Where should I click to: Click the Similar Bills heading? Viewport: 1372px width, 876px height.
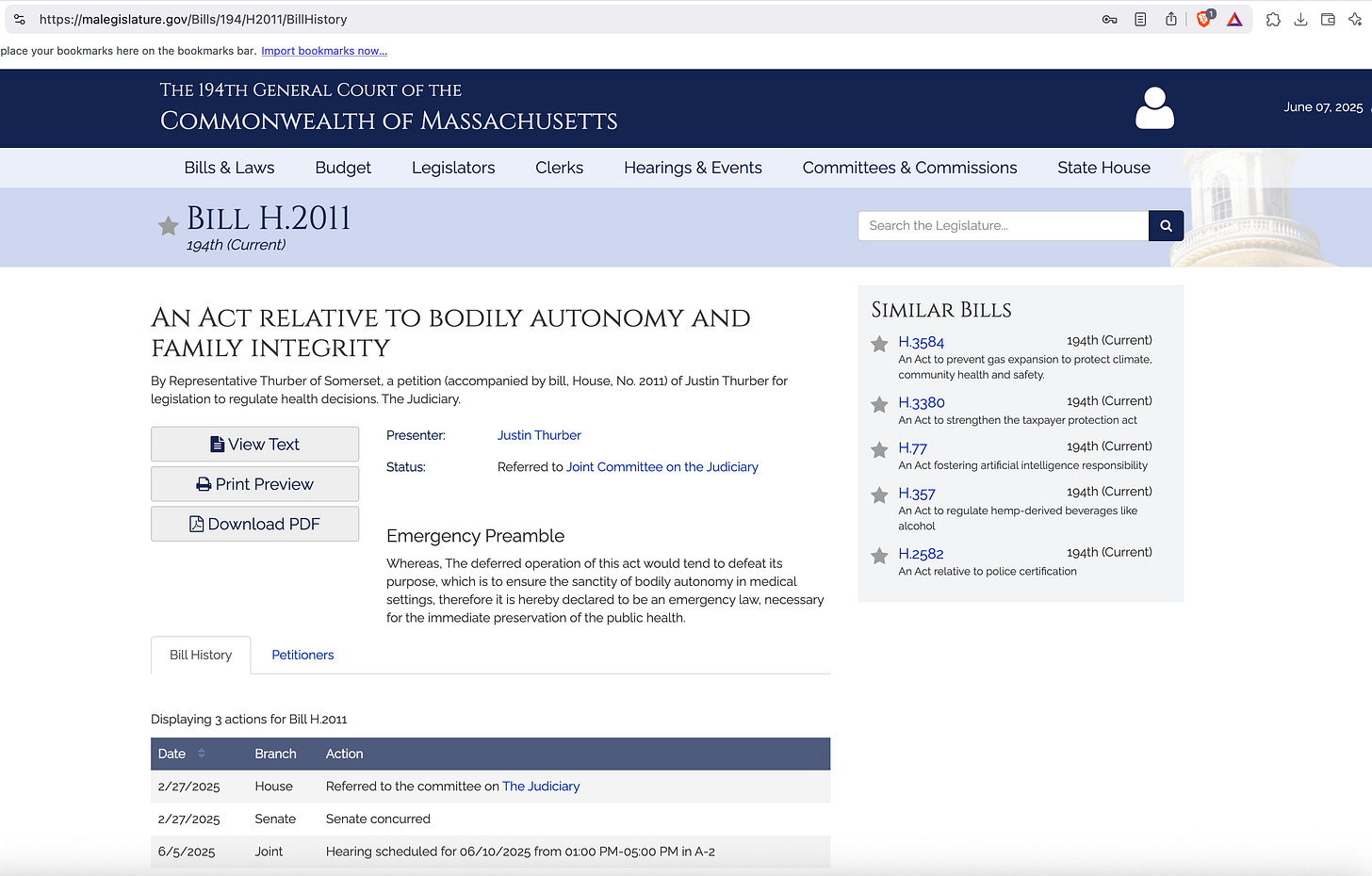941,310
